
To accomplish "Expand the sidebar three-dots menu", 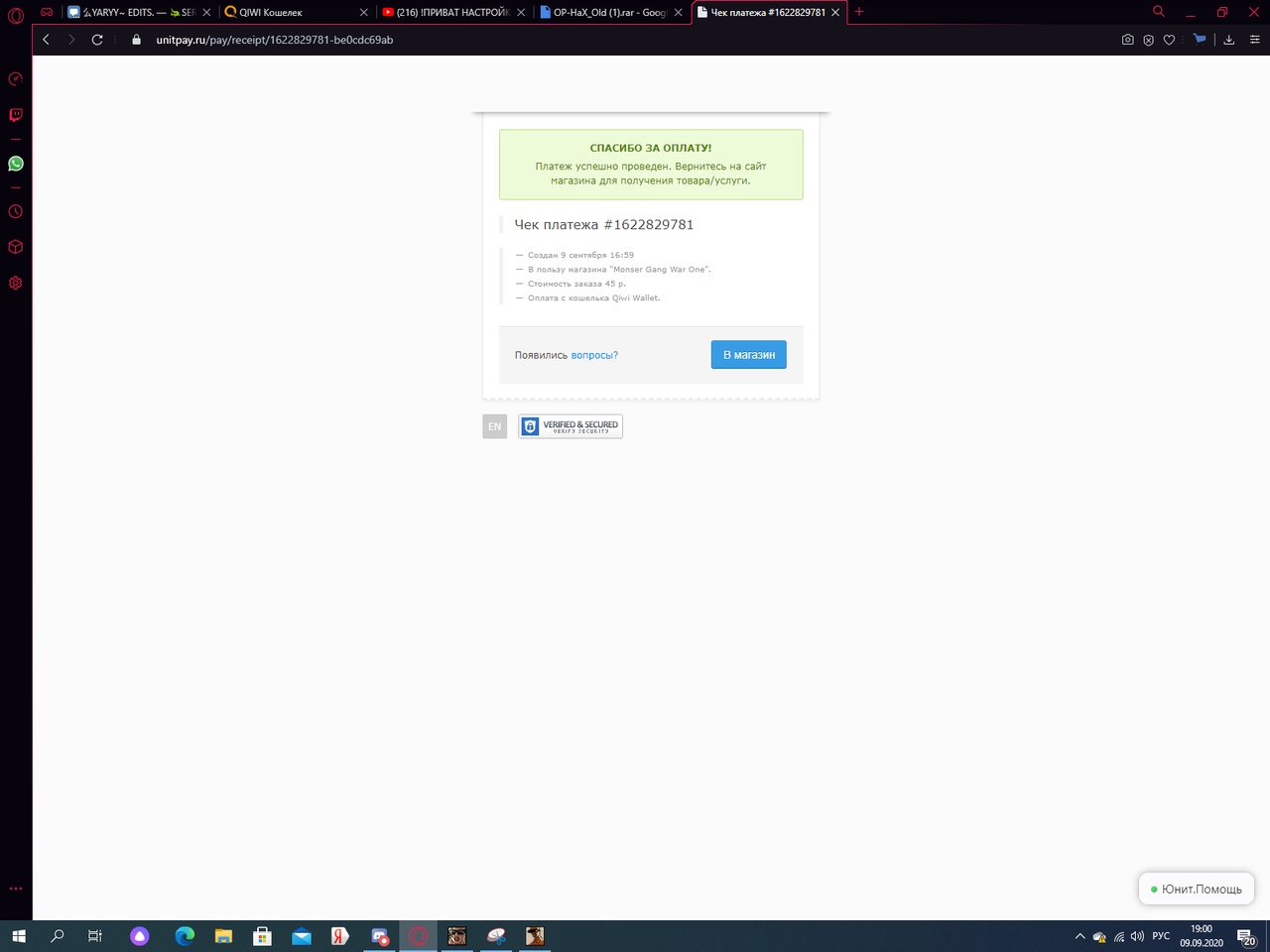I will [x=16, y=889].
